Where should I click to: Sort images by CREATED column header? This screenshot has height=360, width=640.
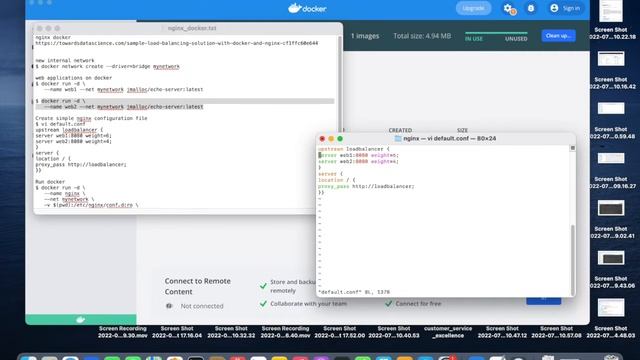click(400, 130)
